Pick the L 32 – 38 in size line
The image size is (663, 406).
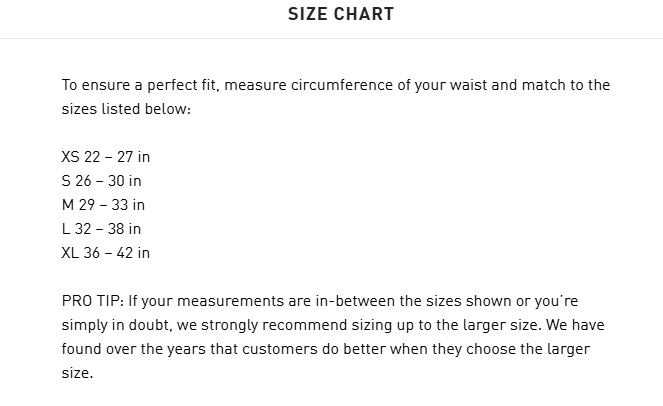(101, 229)
